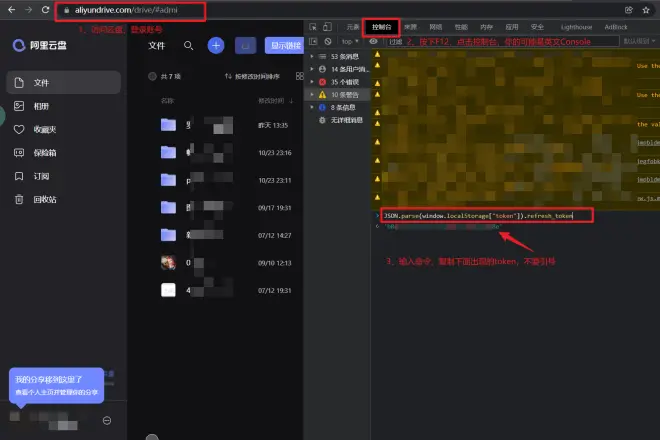
Task: Toggle the DevTools device toolbar icon
Action: tap(327, 27)
